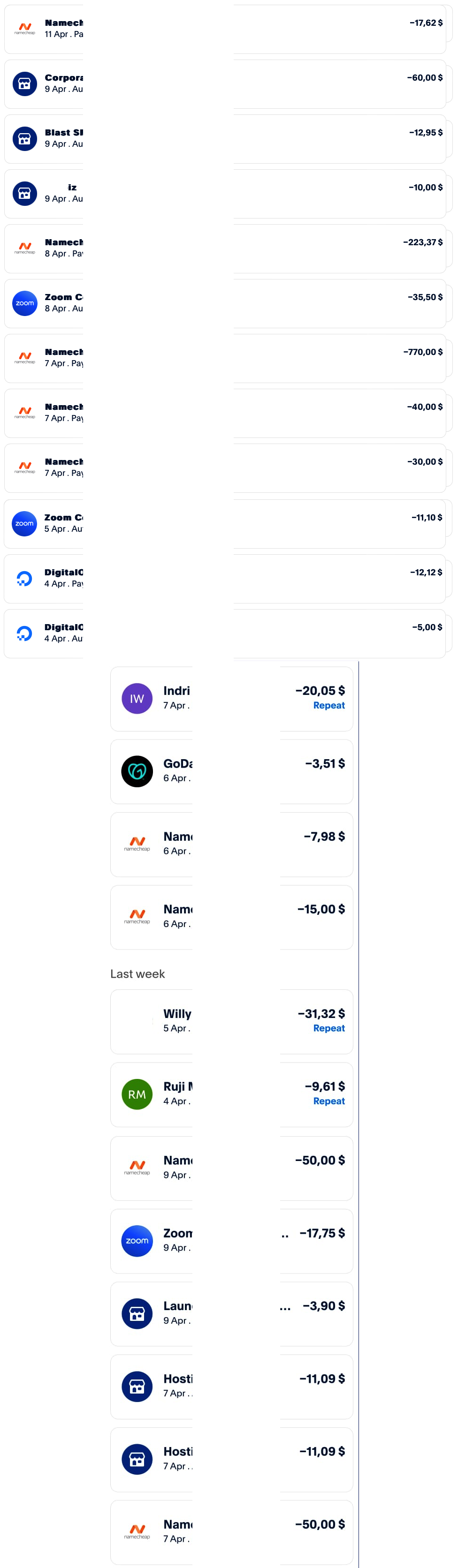Image resolution: width=458 pixels, height=1568 pixels.
Task: Choose Repeat under -9,61 $ Ruji payment
Action: point(329,1101)
